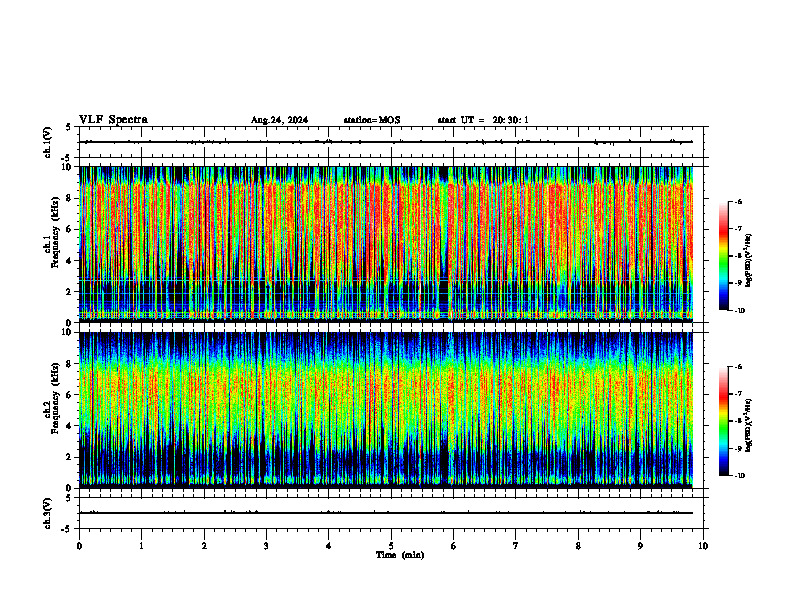This screenshot has width=792, height=612.
Task: Click tick label '0' on the Time axis
Action: pos(79,546)
